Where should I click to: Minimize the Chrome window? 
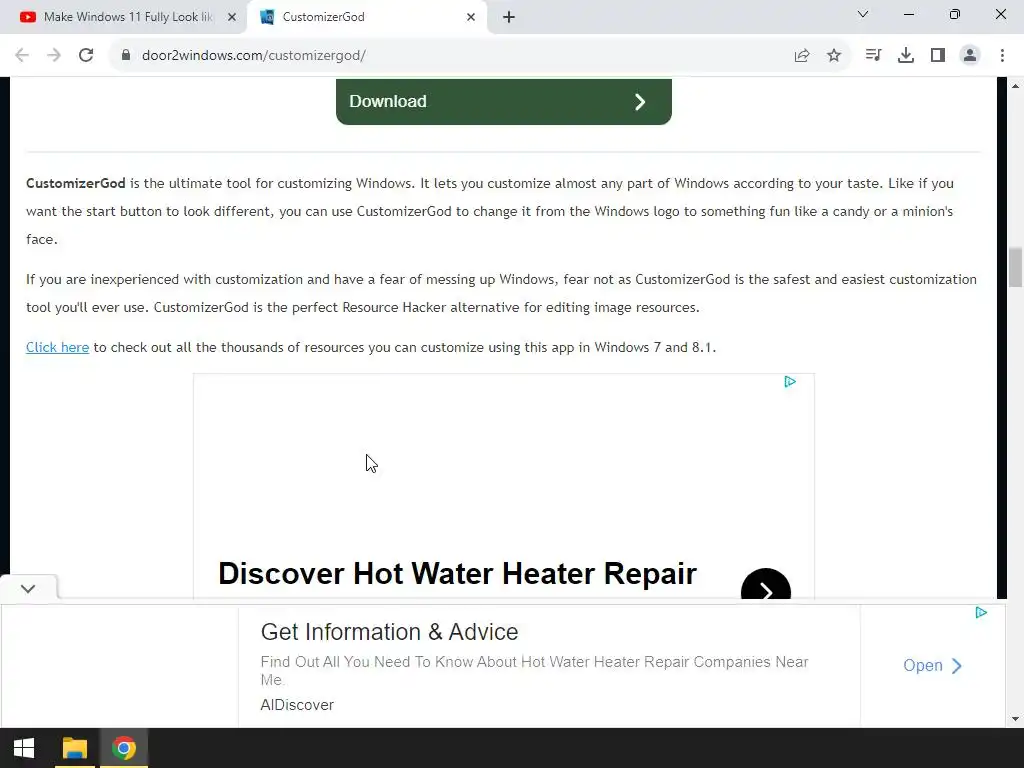click(x=909, y=14)
